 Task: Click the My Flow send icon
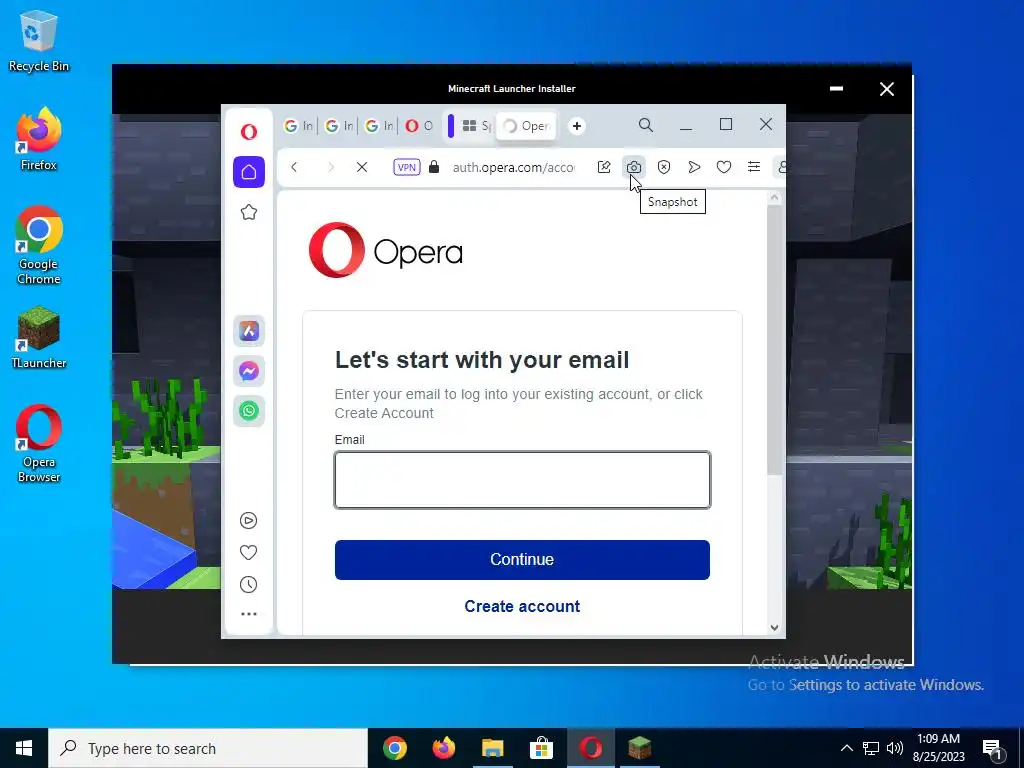(694, 167)
